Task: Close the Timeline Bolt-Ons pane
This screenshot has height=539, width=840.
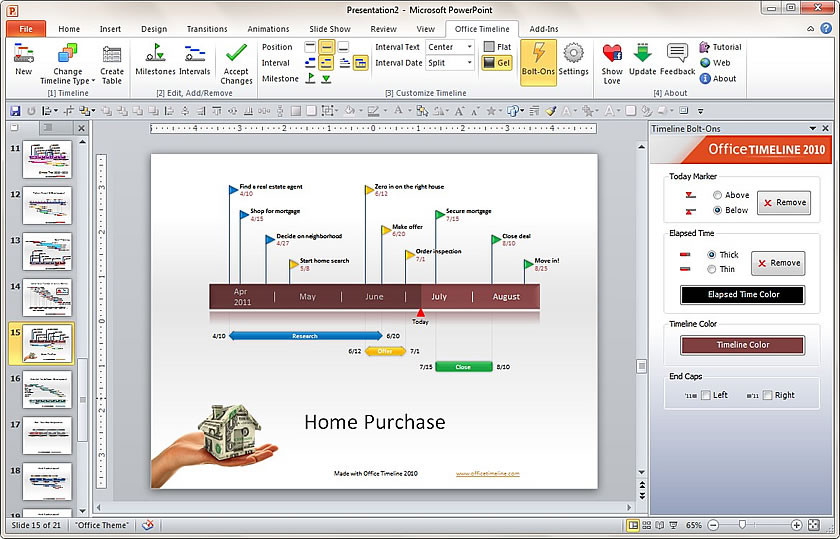Action: tap(826, 129)
